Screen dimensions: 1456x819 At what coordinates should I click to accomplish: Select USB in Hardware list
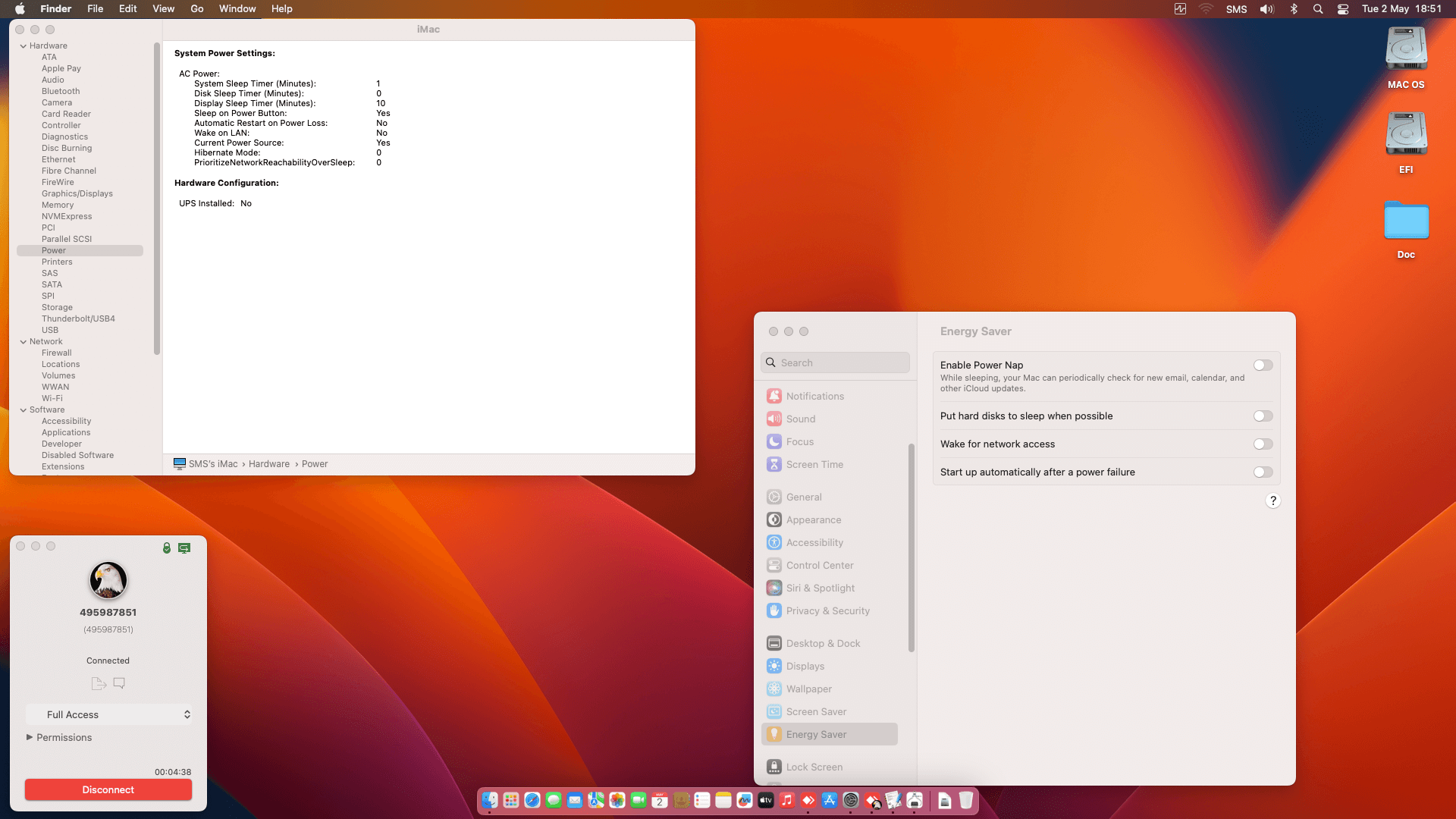pos(50,331)
